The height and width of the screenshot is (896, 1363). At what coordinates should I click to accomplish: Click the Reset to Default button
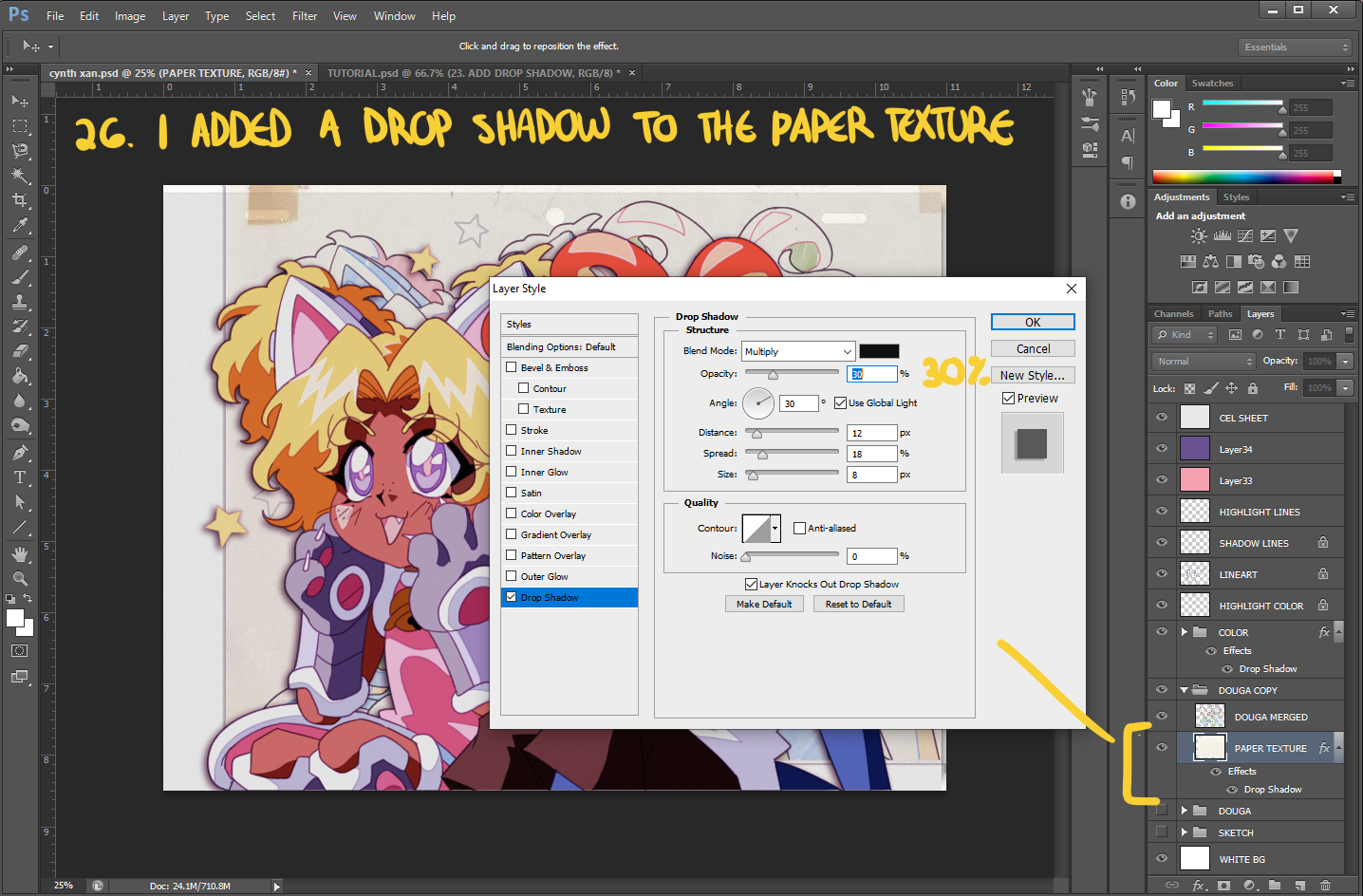pos(858,604)
